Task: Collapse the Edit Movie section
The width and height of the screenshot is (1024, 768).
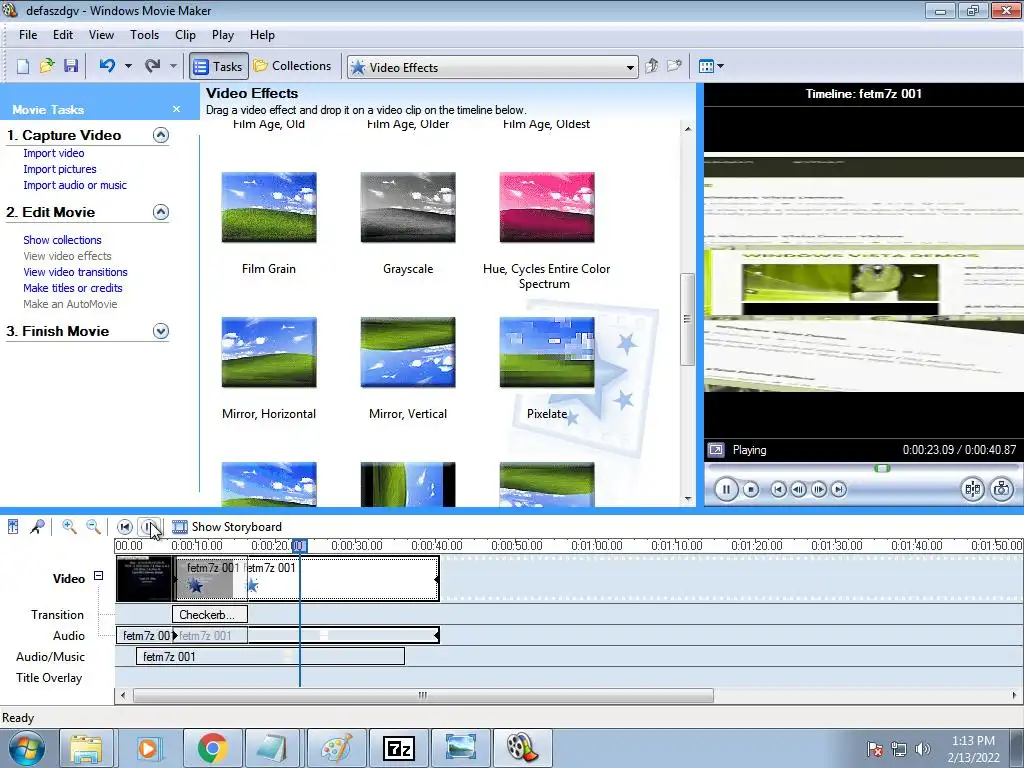Action: (161, 212)
